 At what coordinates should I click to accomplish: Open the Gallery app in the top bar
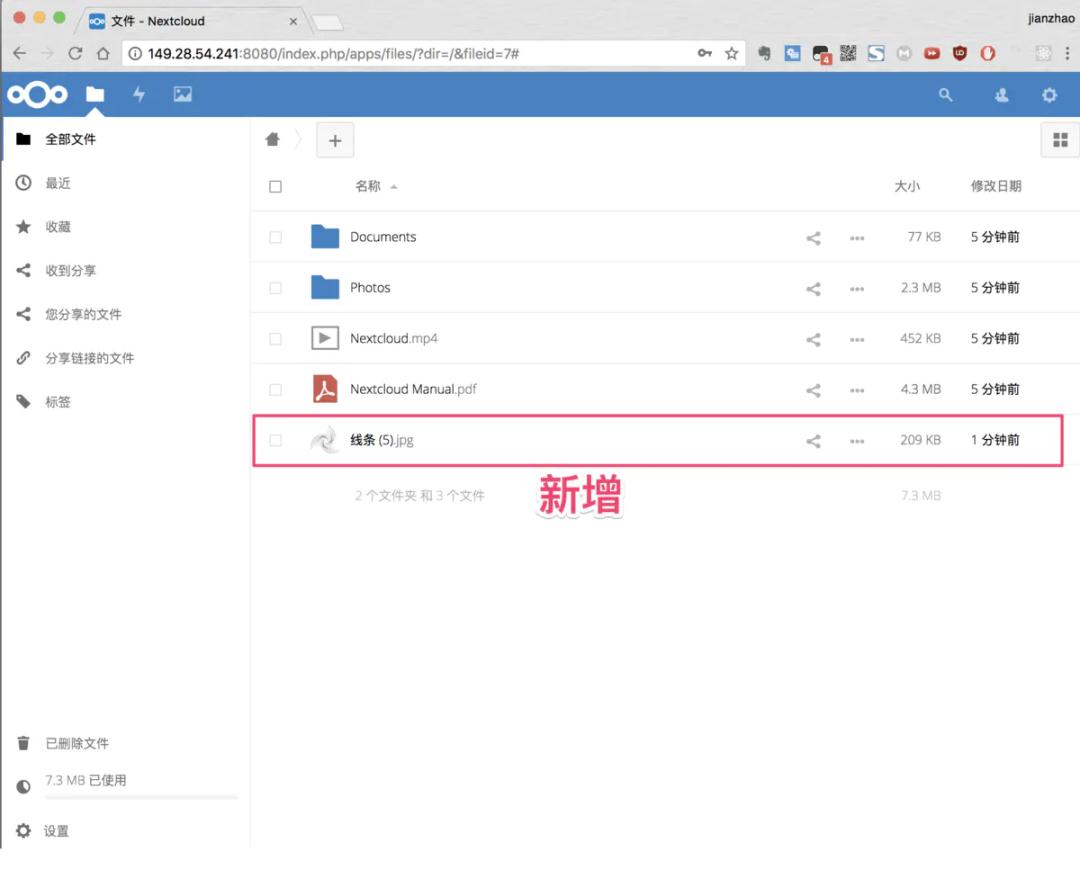pyautogui.click(x=183, y=94)
